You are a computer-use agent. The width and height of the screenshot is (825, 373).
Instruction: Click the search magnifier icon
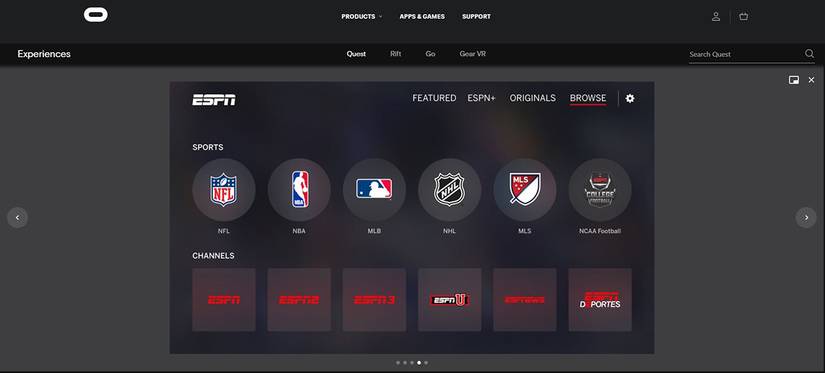[x=809, y=54]
